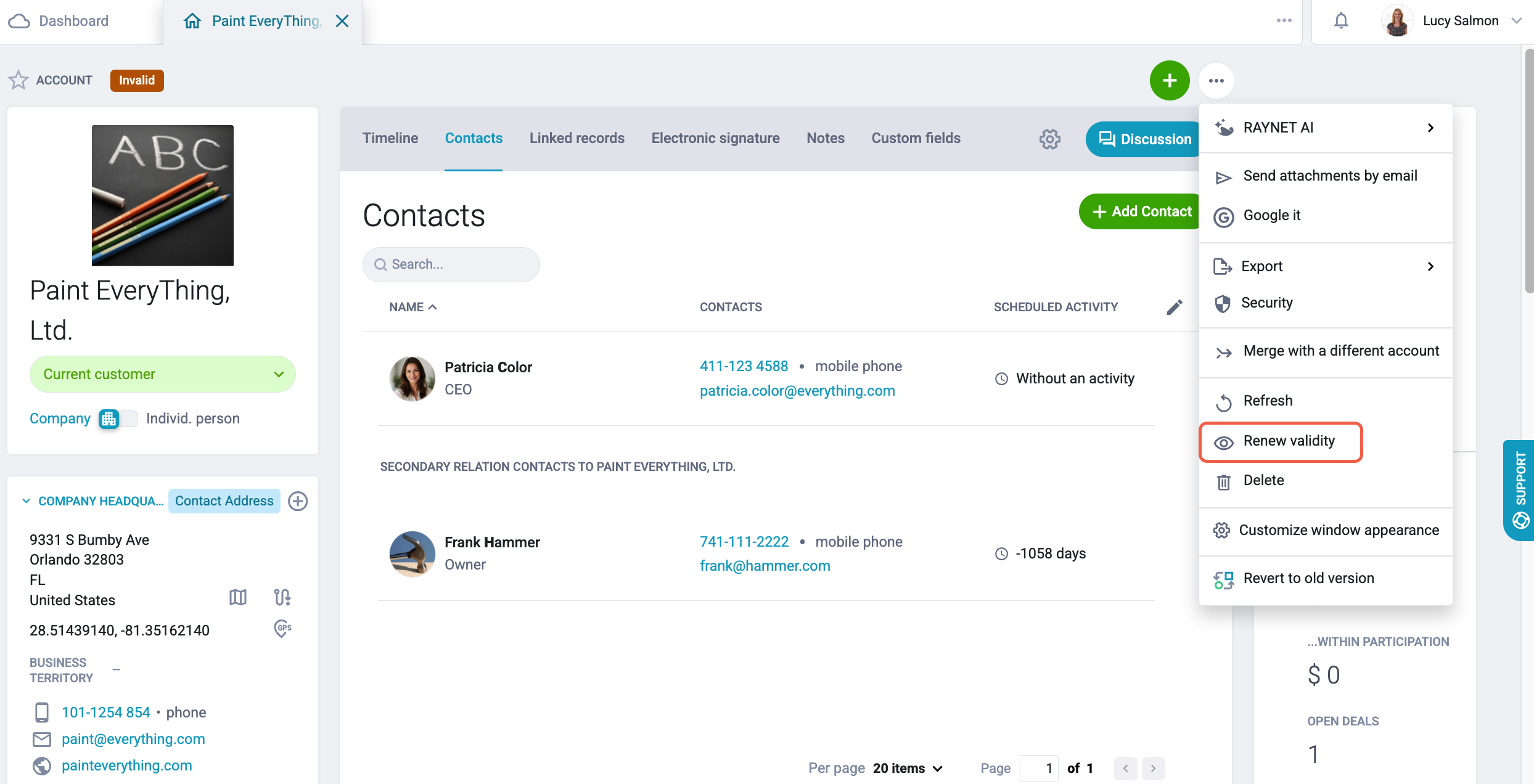This screenshot has height=784, width=1534.
Task: Choose Revert to old version
Action: point(1326,579)
